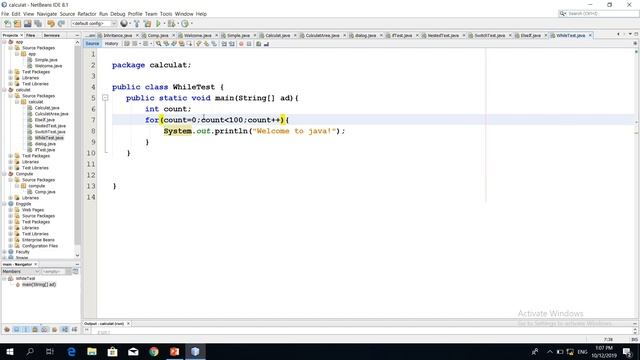Click the Redo toolbar icon
The image size is (640, 360).
[x=61, y=24]
